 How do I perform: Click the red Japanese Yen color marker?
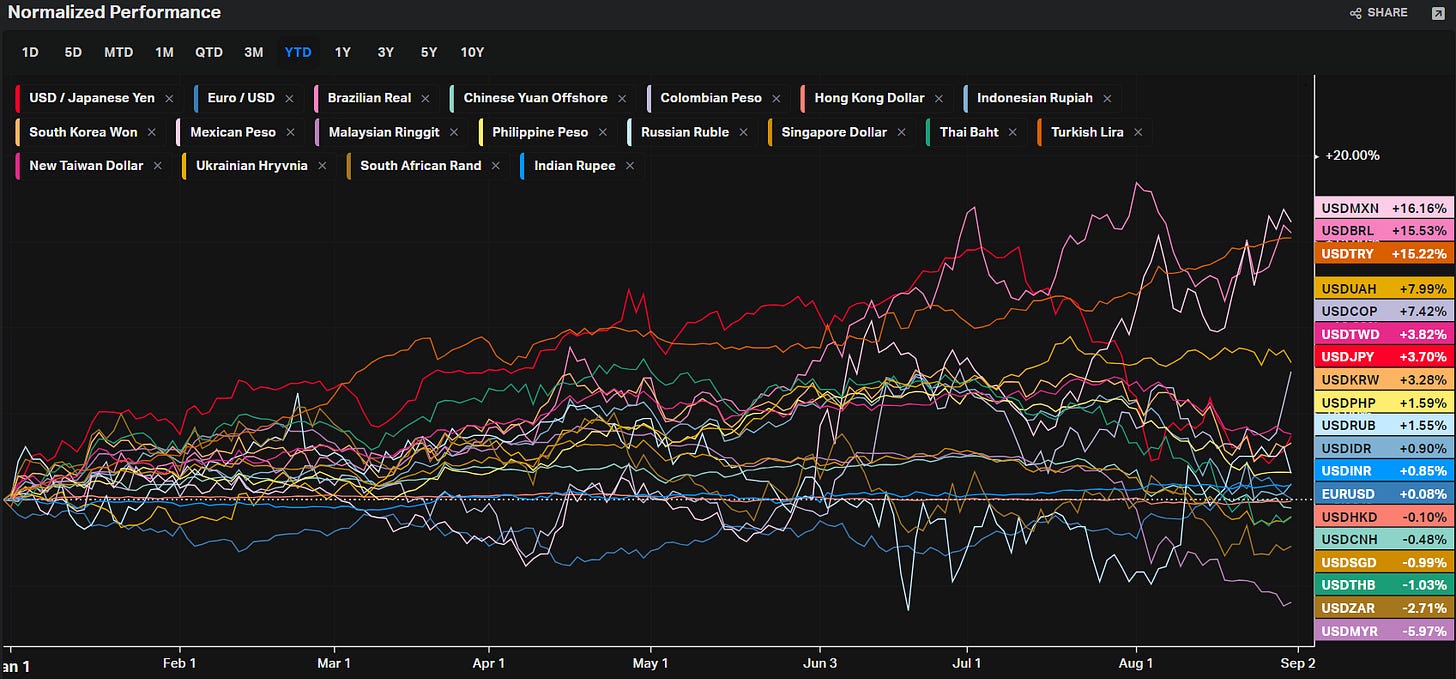(18, 98)
